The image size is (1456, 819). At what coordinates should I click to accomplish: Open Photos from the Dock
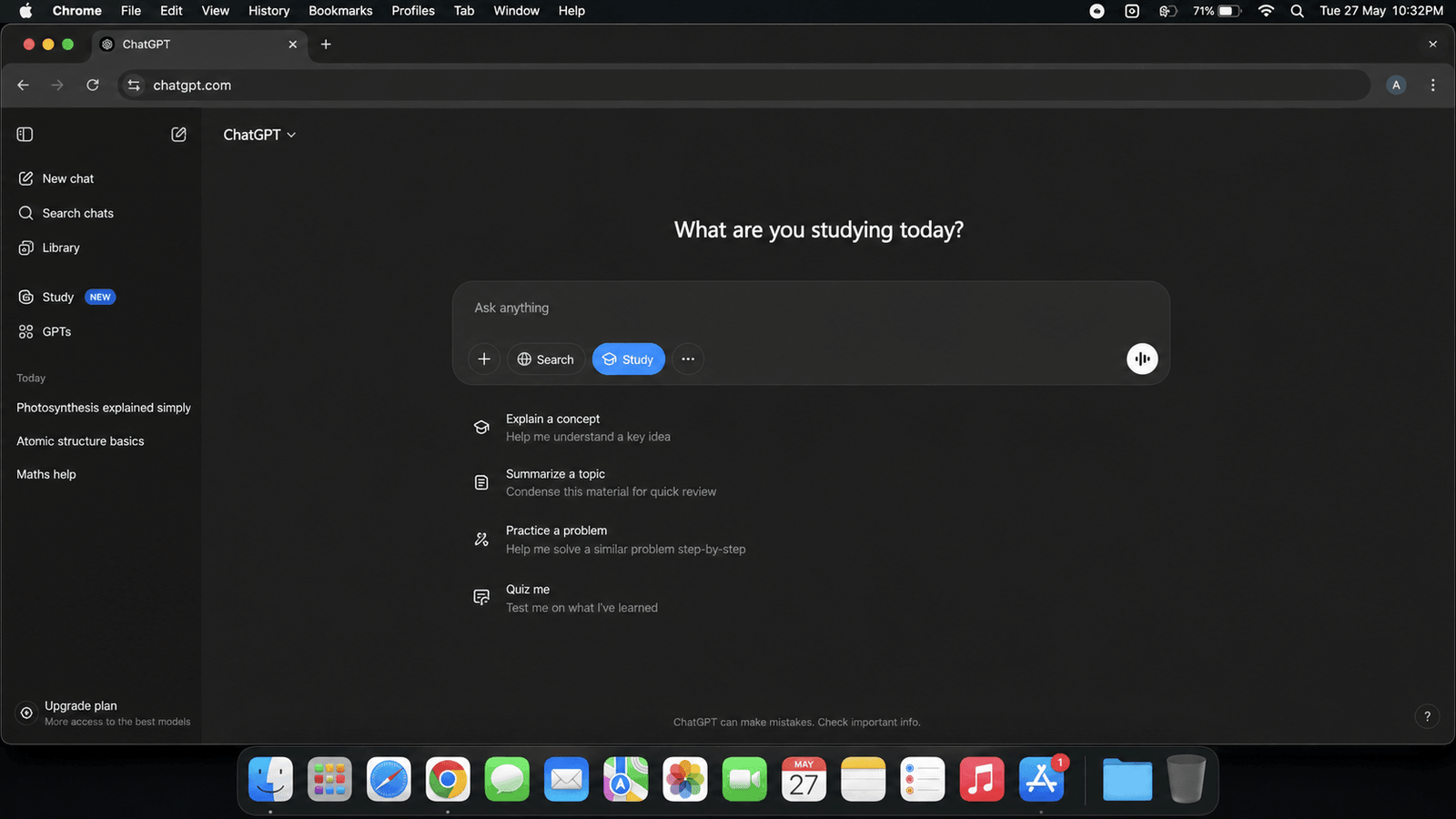[x=685, y=779]
